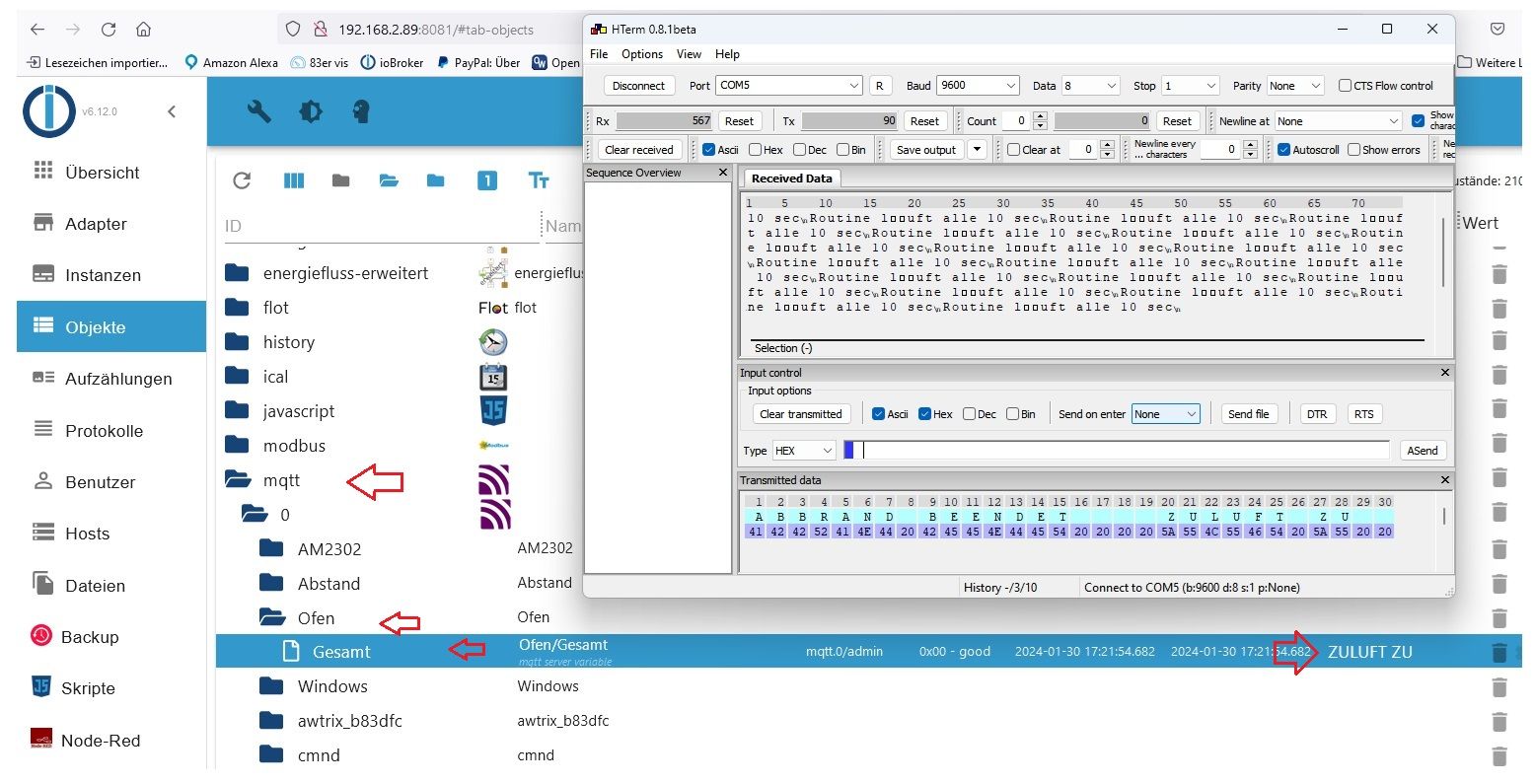Open the Type HEX dropdown
Viewport: 1534px width, 784px height.
(803, 451)
